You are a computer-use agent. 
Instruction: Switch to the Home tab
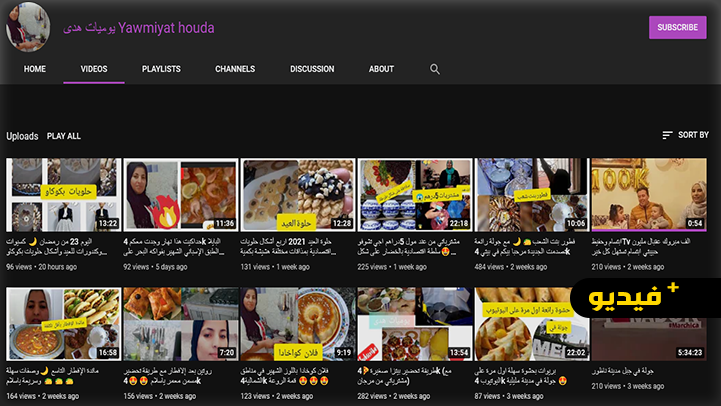[35, 69]
